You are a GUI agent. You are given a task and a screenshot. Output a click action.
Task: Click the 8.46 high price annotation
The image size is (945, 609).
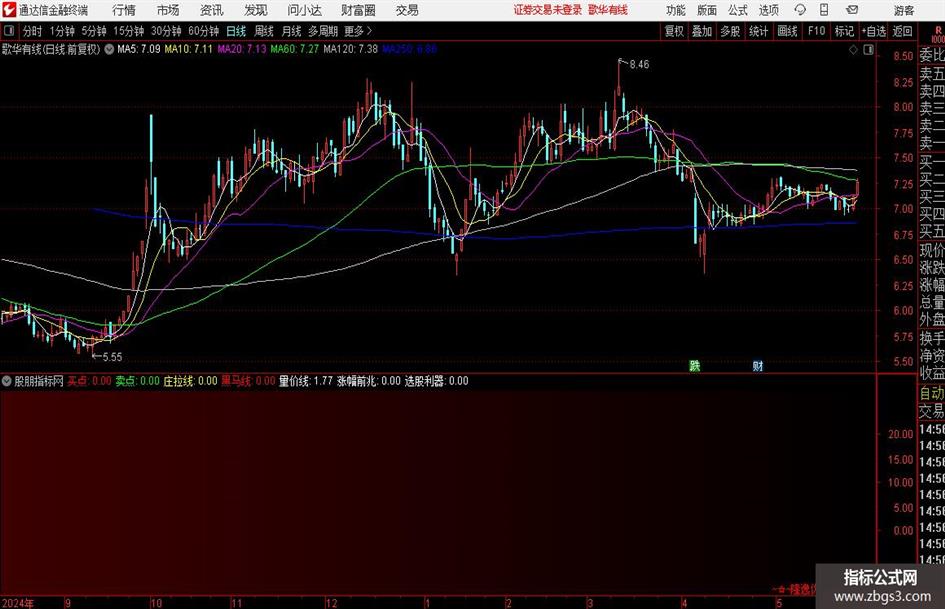[x=639, y=64]
